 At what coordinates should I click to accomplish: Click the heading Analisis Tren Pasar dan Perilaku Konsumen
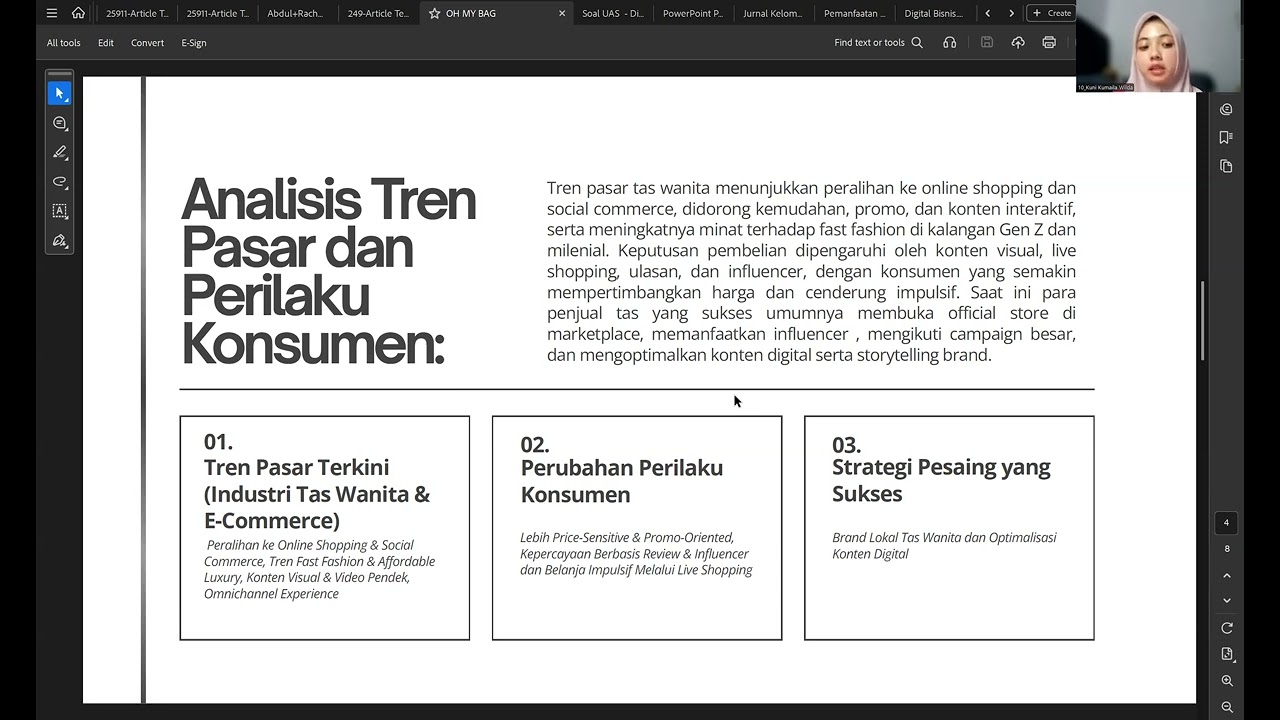tap(328, 271)
